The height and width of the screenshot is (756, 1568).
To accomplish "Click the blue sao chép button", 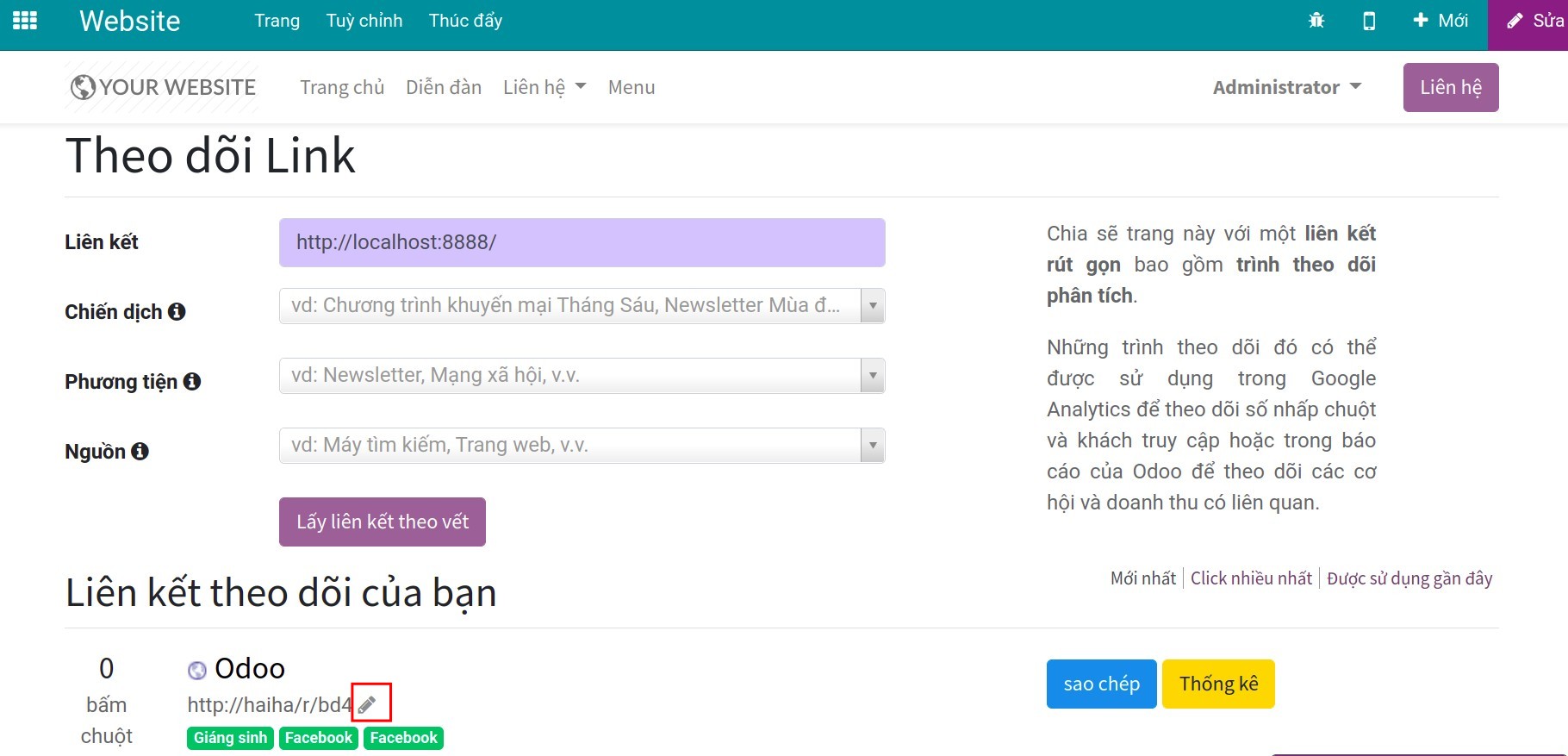I will click(x=1101, y=684).
